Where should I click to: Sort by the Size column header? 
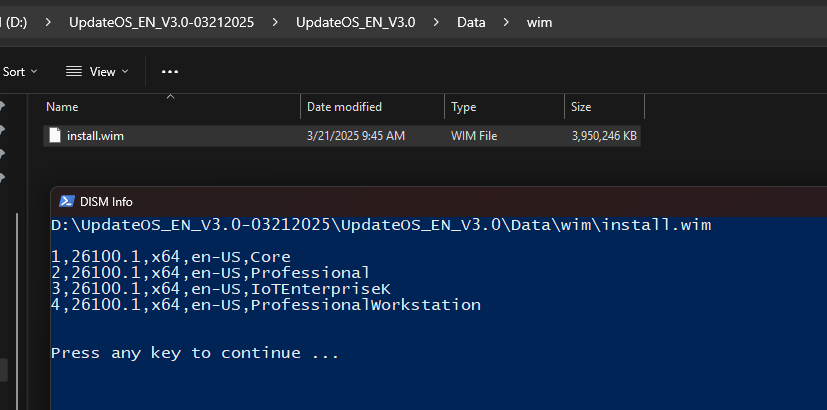pyautogui.click(x=604, y=107)
